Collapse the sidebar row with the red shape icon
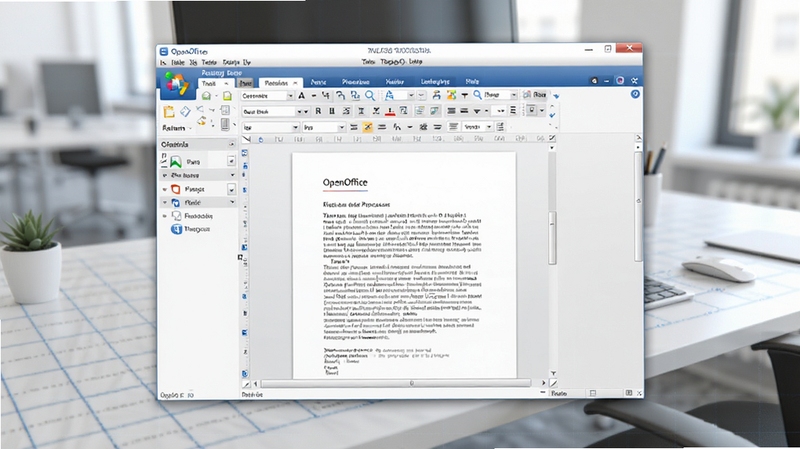The width and height of the screenshot is (800, 449). [165, 189]
